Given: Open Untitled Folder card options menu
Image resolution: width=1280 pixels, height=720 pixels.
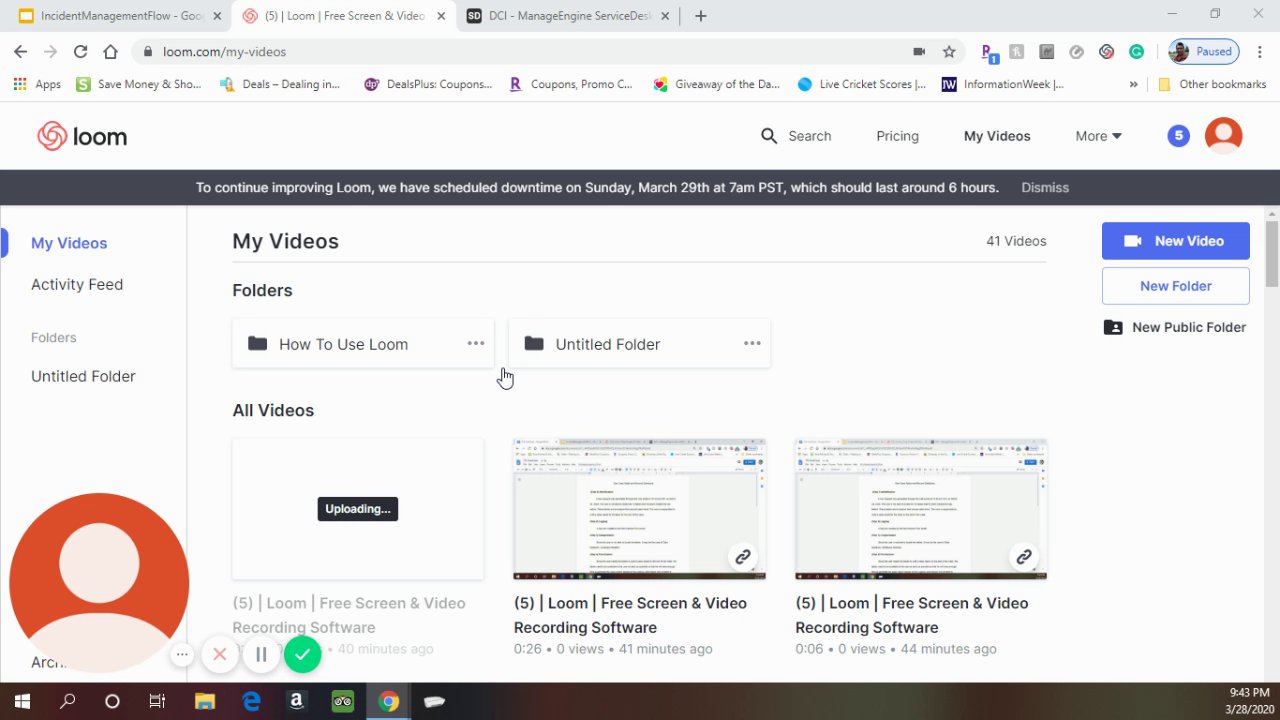Looking at the screenshot, I should coord(752,343).
